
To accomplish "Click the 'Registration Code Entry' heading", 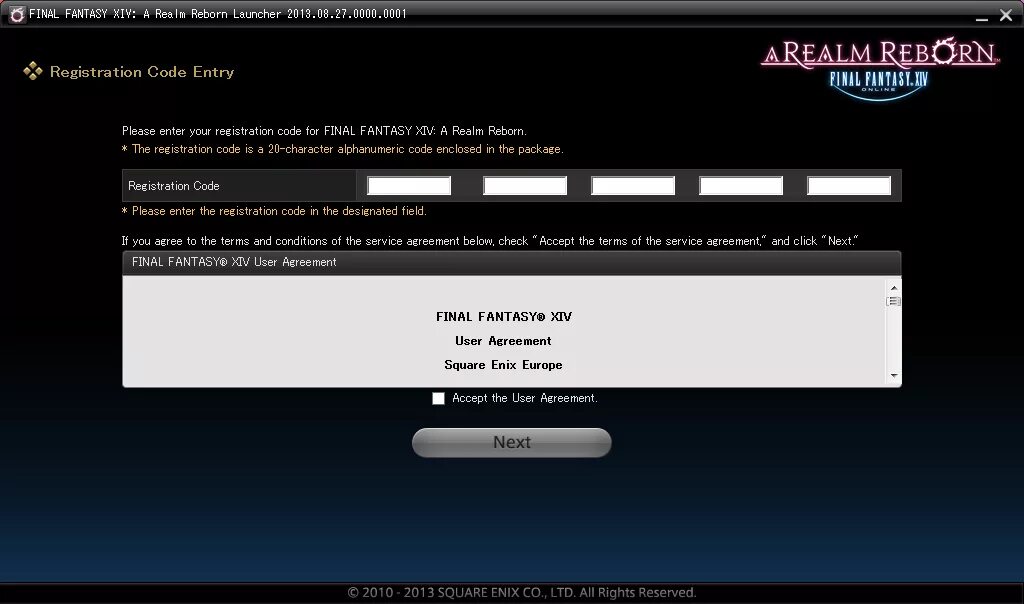I will tap(142, 72).
